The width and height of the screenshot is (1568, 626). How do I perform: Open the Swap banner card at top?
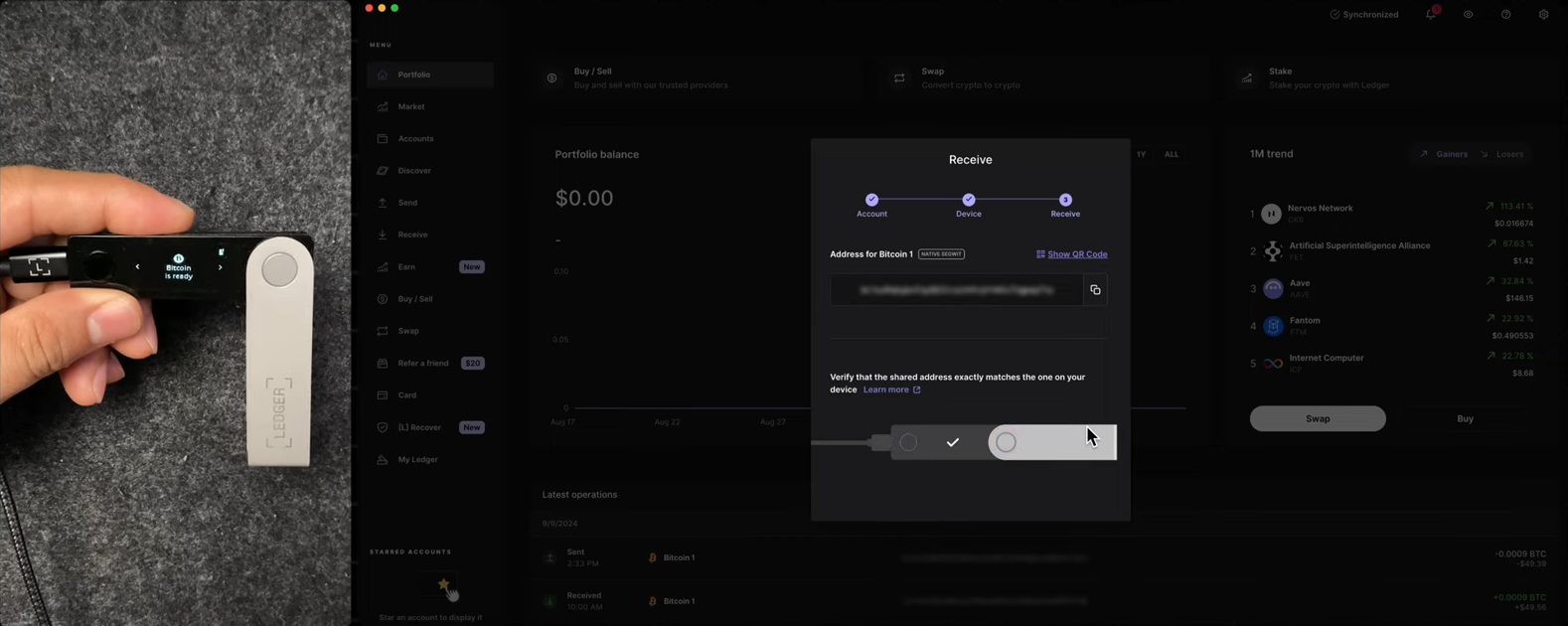pyautogui.click(x=1045, y=78)
